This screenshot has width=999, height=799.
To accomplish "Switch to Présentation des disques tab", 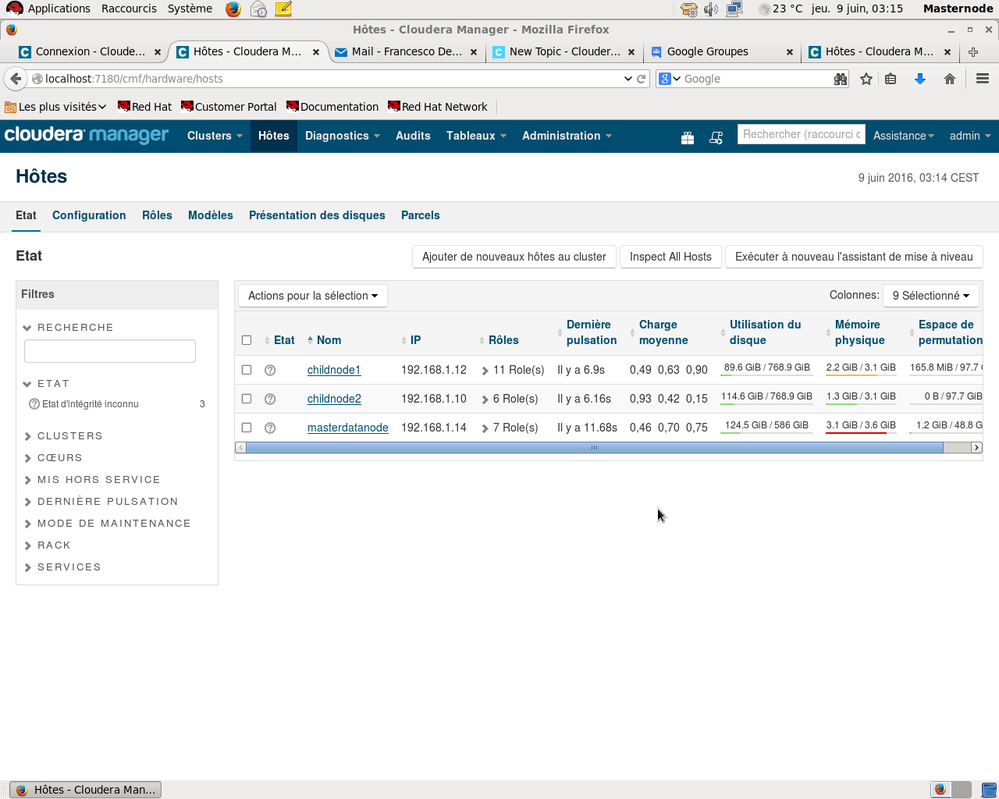I will point(317,215).
